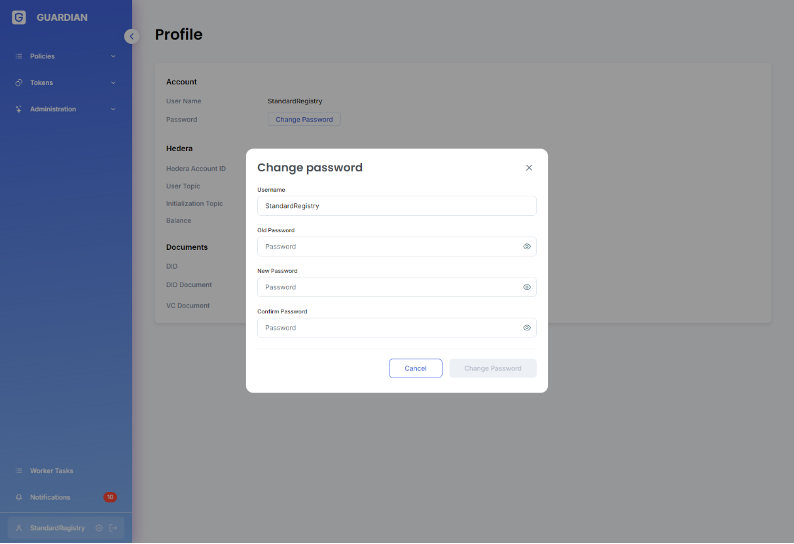
Task: Toggle New Password visibility eye icon
Action: tap(526, 287)
